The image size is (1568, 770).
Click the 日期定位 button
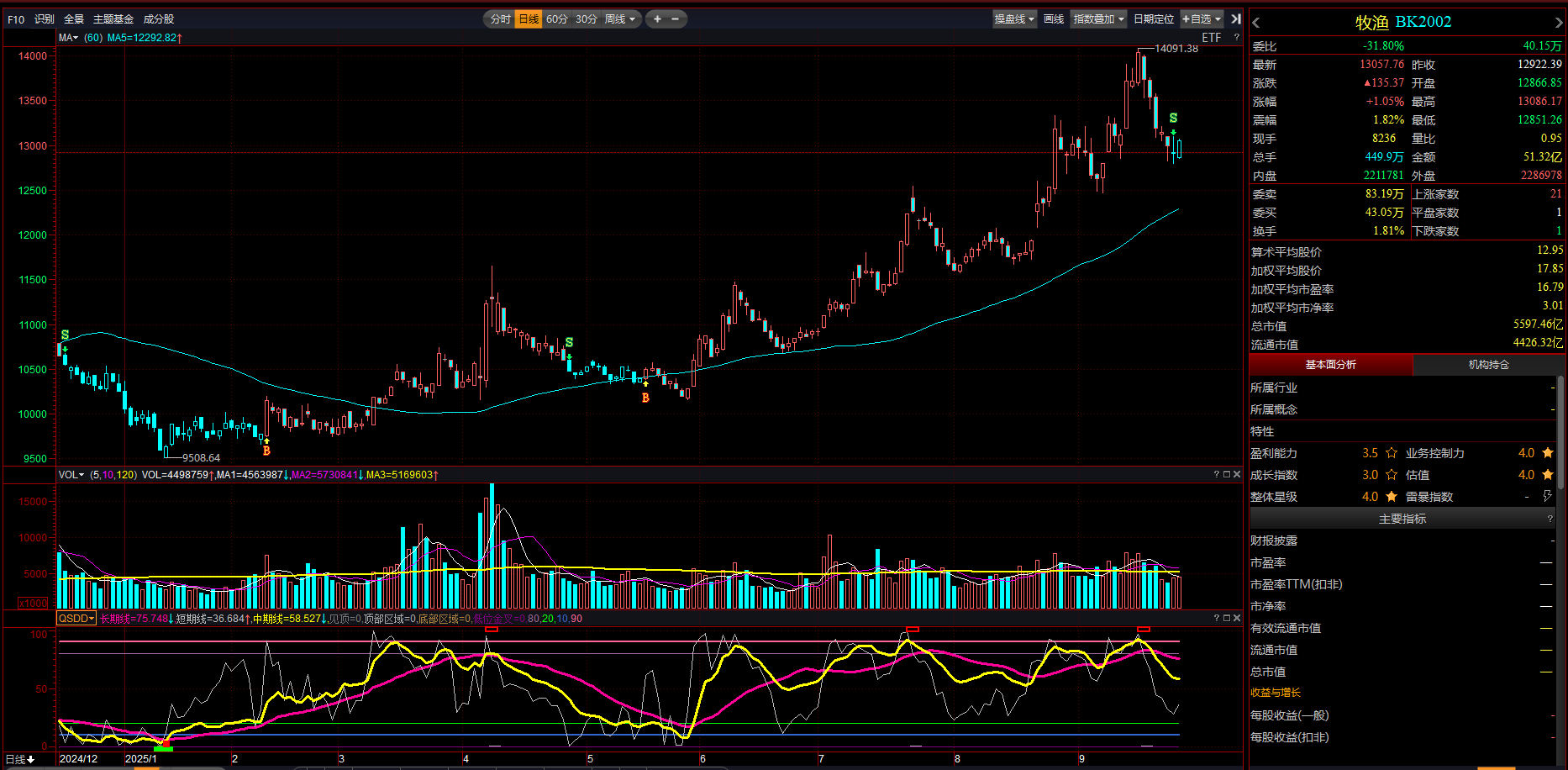tap(1153, 18)
